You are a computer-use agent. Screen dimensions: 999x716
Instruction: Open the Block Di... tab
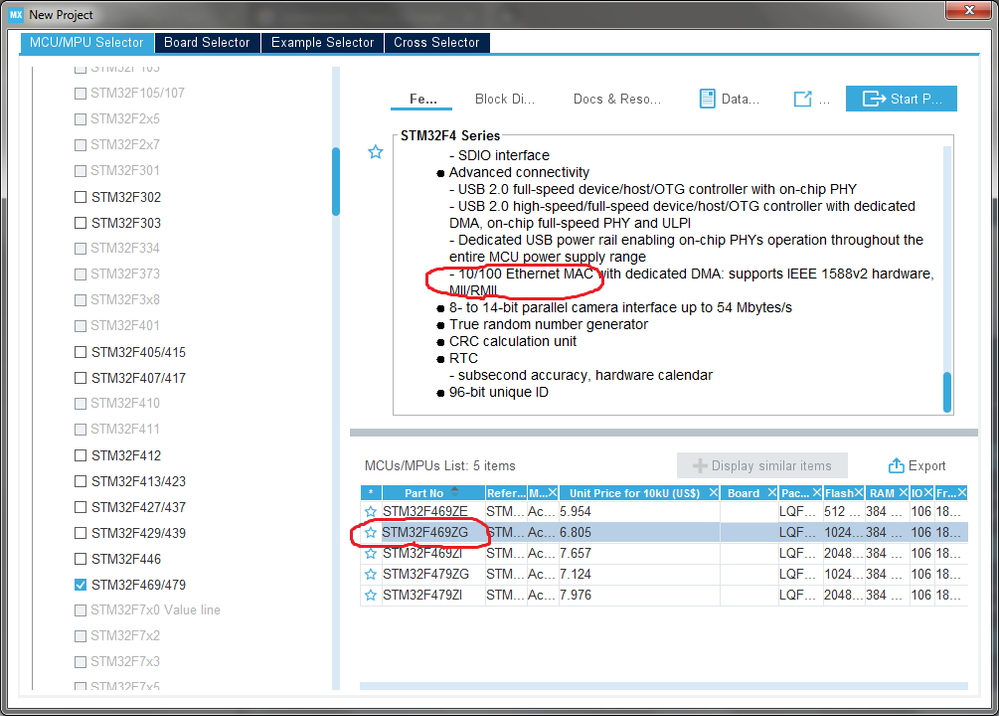click(505, 99)
